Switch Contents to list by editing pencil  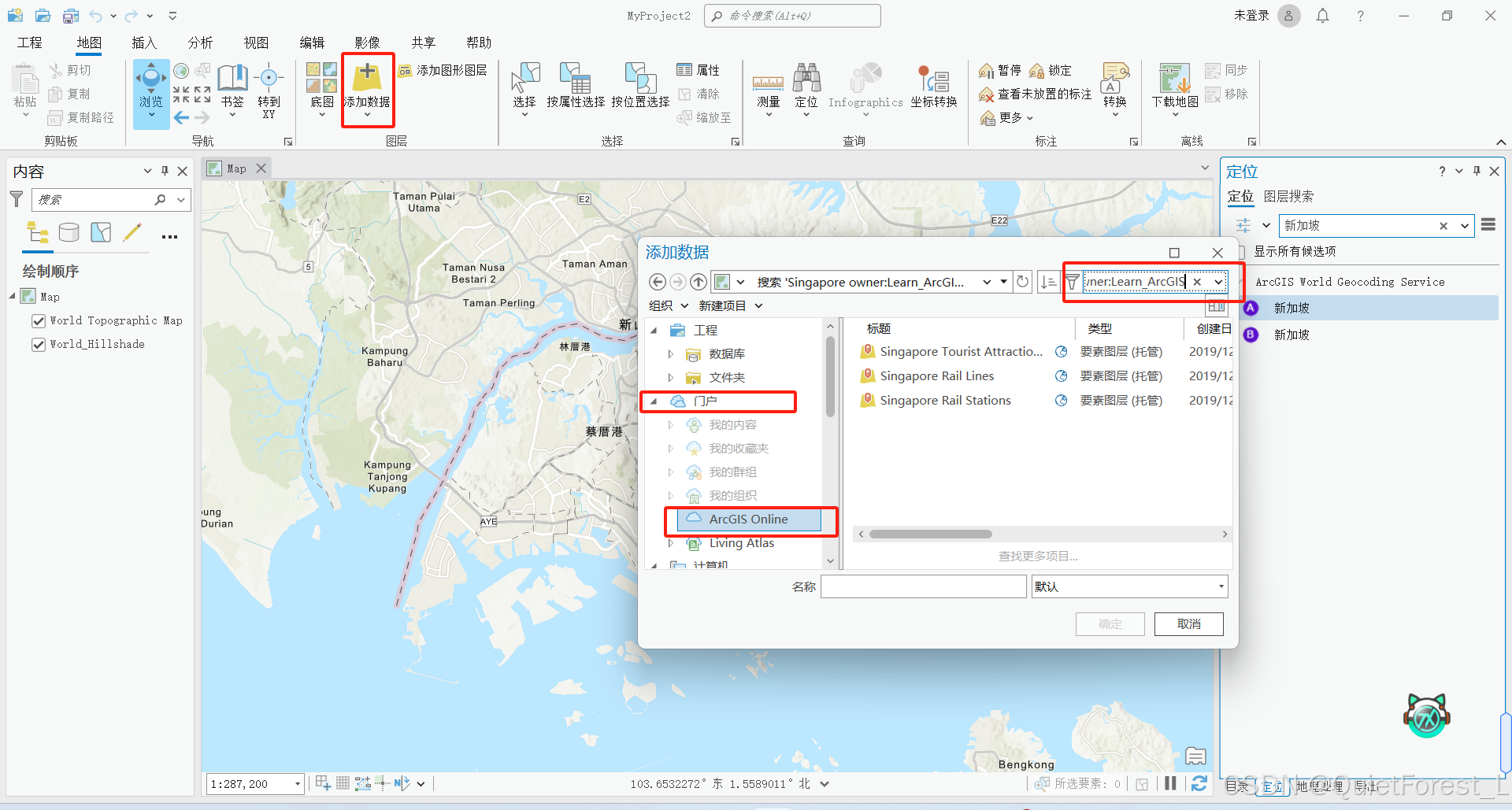coord(132,232)
